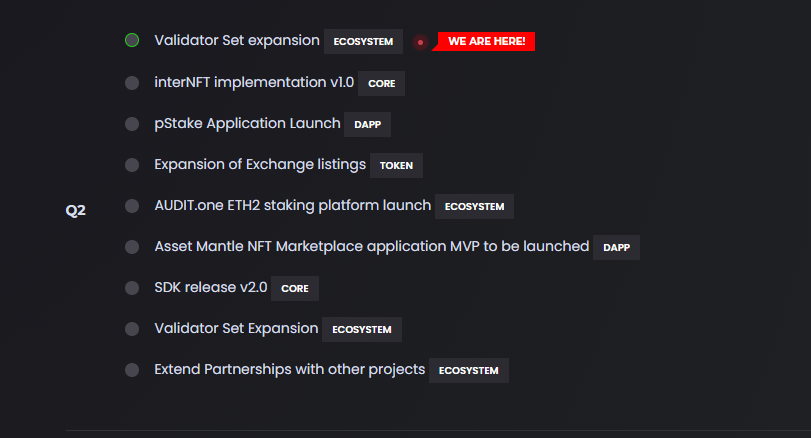Click the DAPP tag beside pStake Application Launch

pyautogui.click(x=367, y=125)
